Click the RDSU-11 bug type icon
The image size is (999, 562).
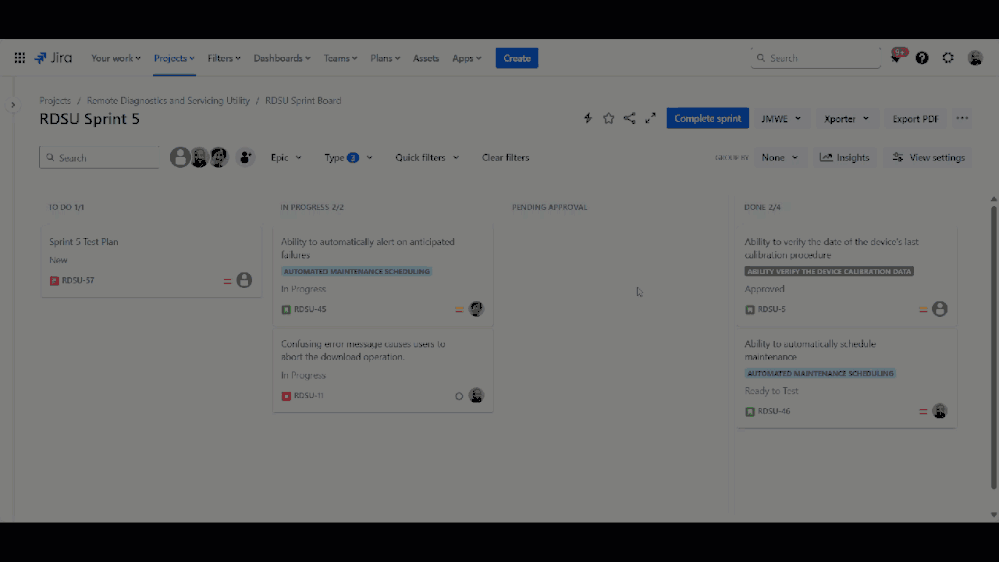click(286, 396)
